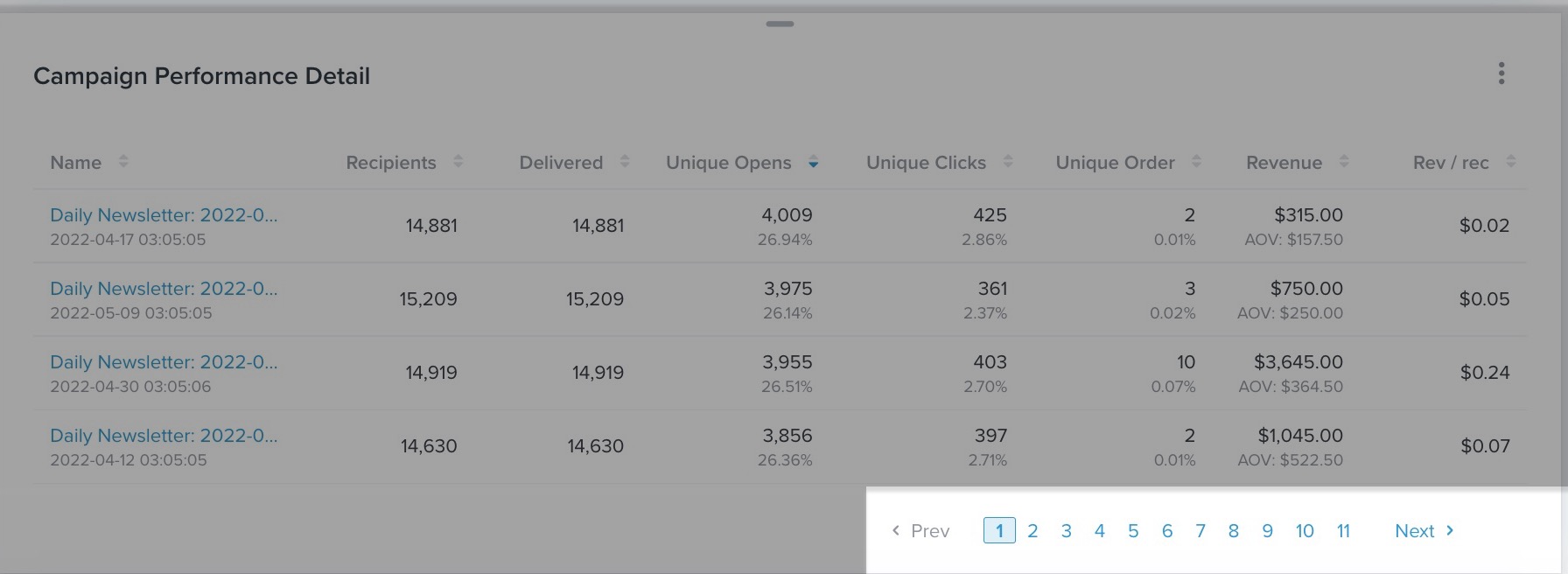Open the Daily Newsletter campaign dated 2022-04-17
This screenshot has width=1568, height=574.
tap(164, 214)
